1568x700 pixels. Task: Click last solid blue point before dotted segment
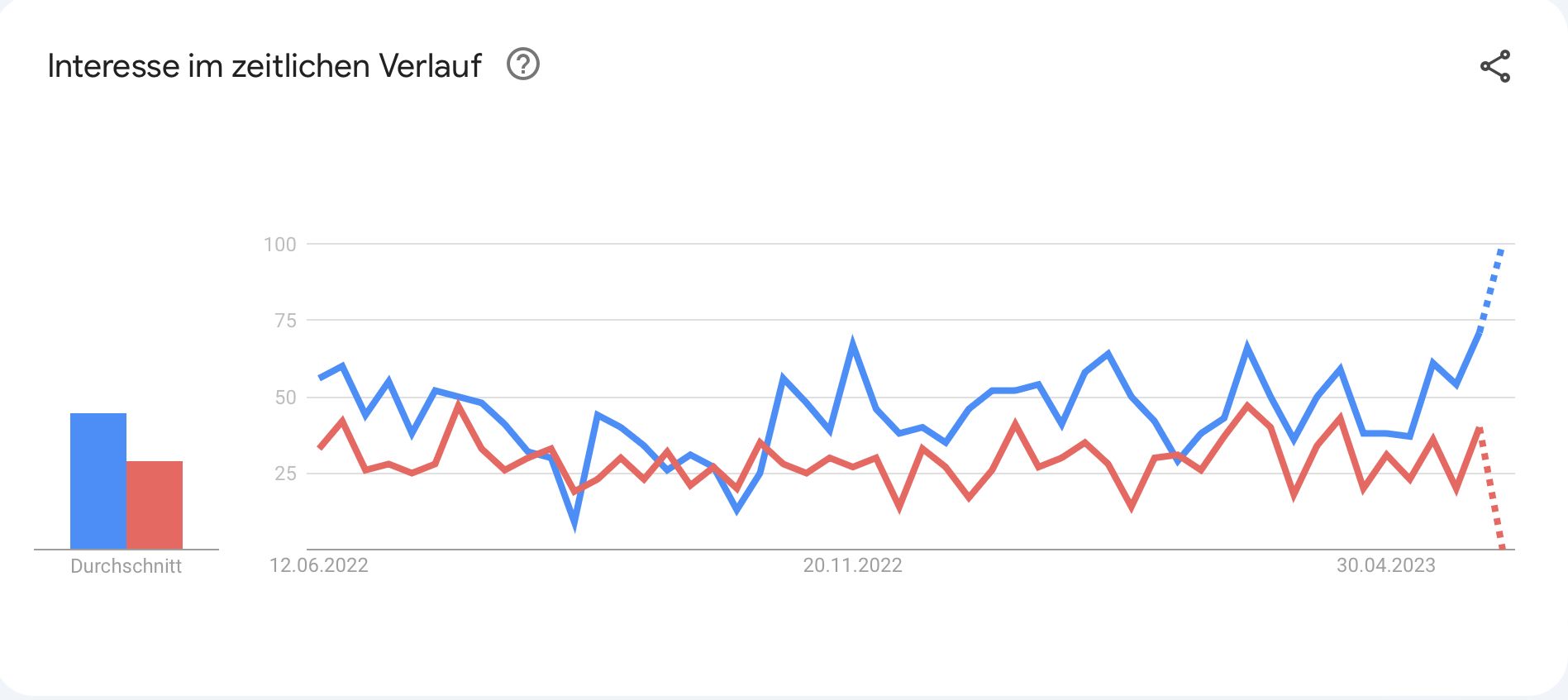pos(1480,331)
